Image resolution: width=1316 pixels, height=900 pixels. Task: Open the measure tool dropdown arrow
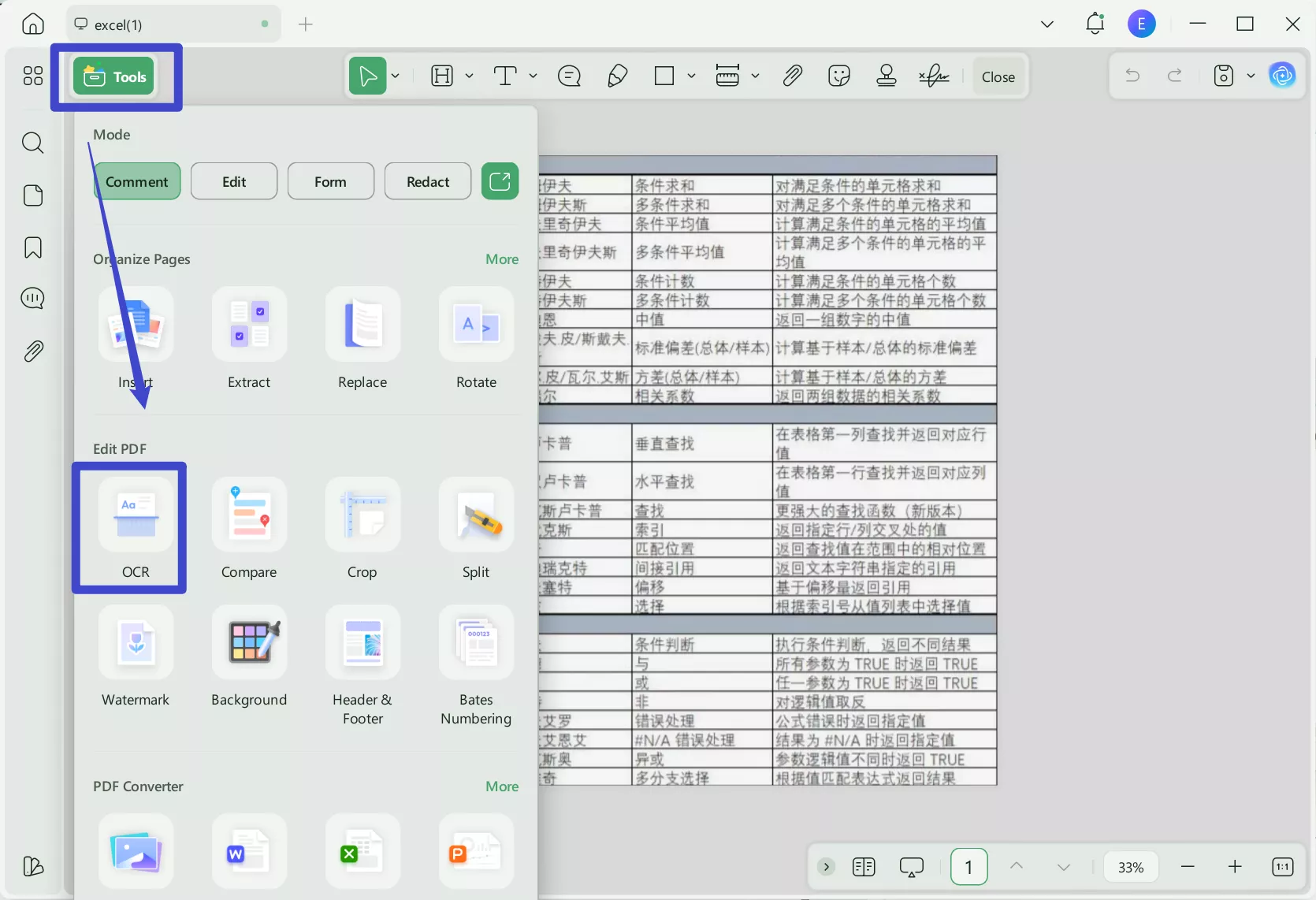point(757,76)
